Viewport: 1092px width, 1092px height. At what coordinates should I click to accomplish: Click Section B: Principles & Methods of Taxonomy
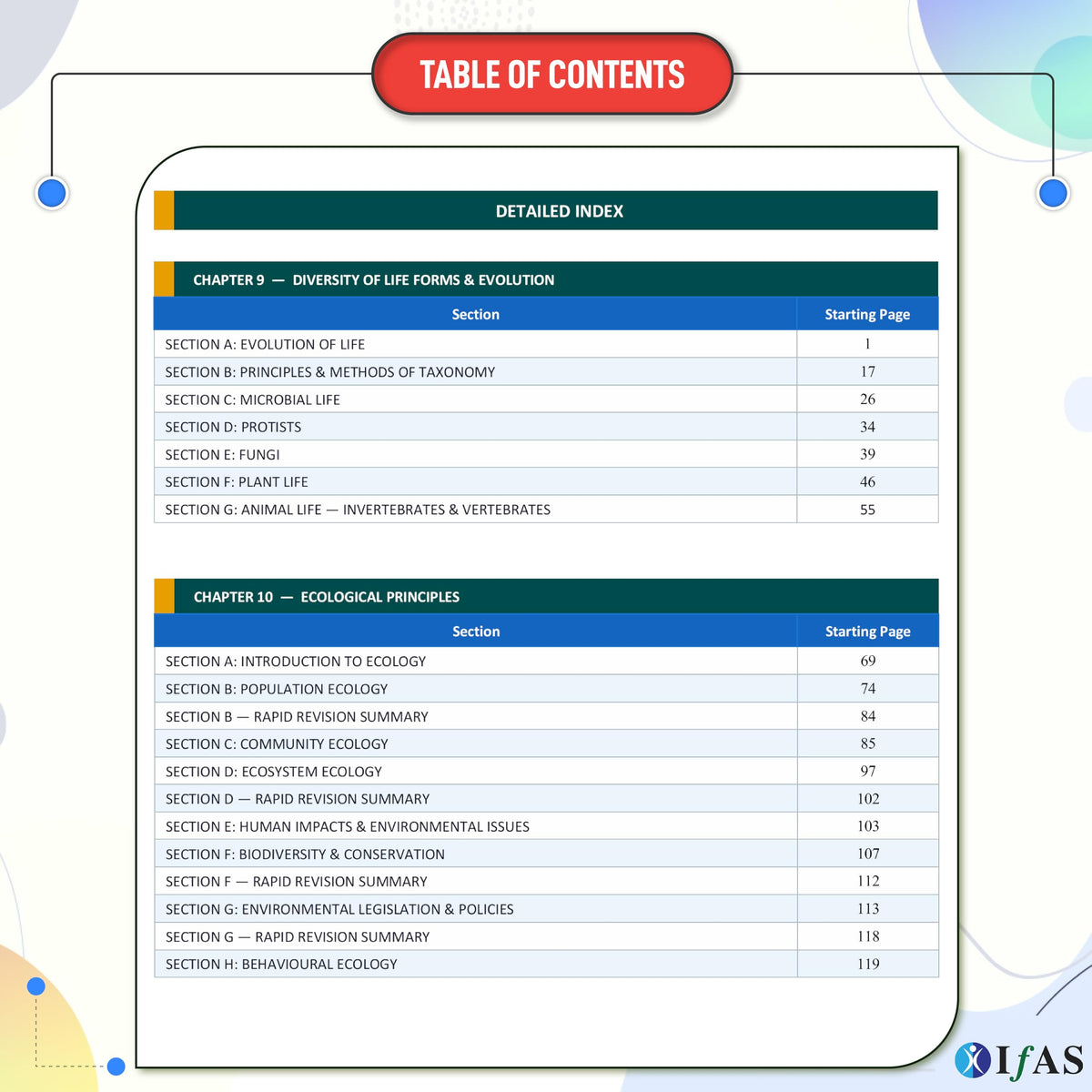coord(546,371)
